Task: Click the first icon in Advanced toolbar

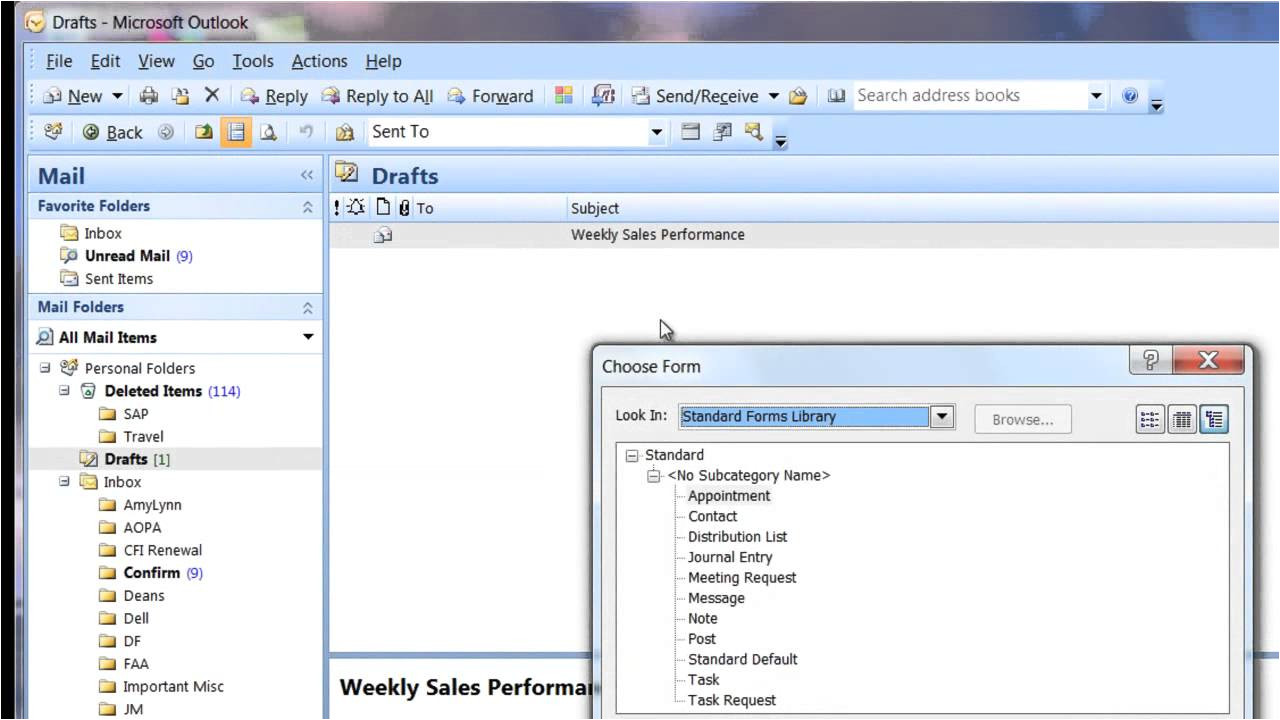Action: pos(54,131)
